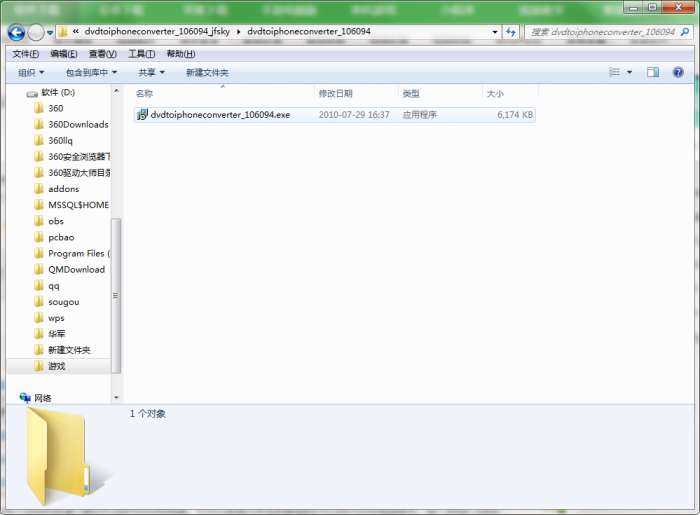This screenshot has width=700, height=515.
Task: Select the 新建文件夹 folder in tree
Action: pyautogui.click(x=69, y=350)
